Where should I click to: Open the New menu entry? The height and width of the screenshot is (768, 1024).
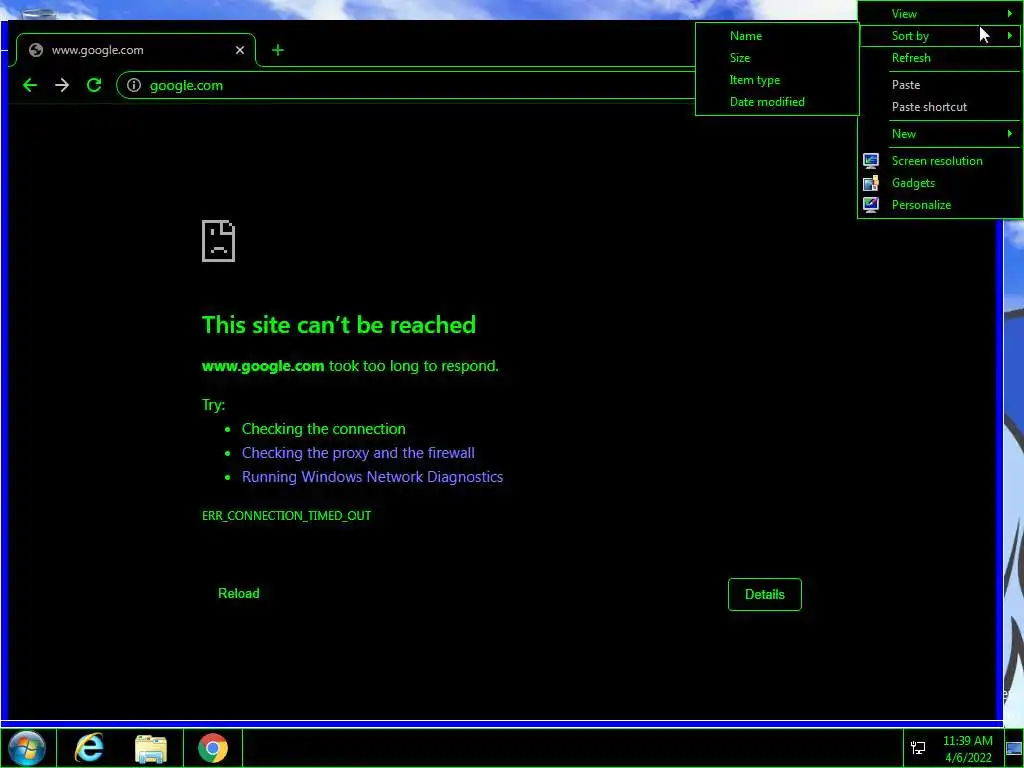click(x=940, y=134)
